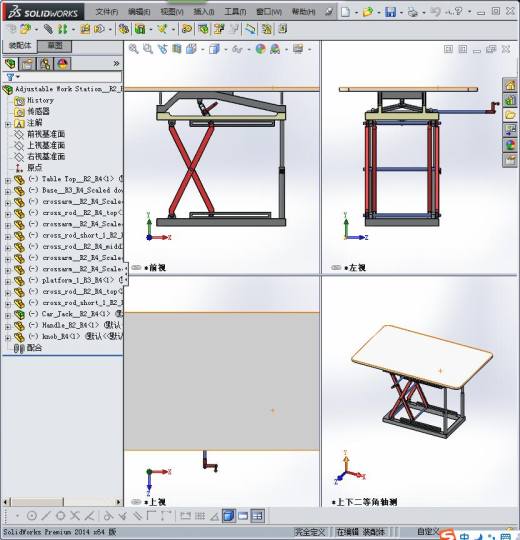
Task: Click the View Settings monitor icon
Action: pos(298,49)
